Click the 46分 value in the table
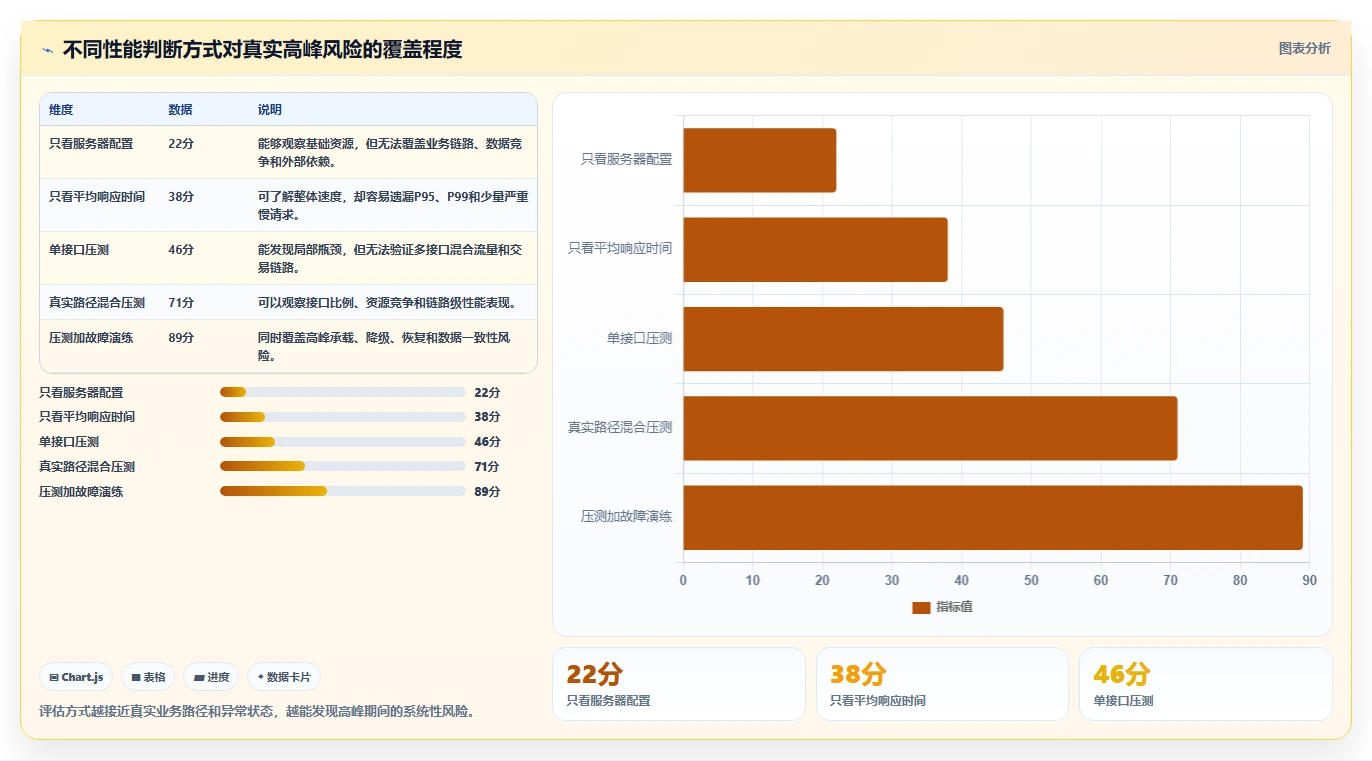Viewport: 1372px width, 761px height. point(181,250)
